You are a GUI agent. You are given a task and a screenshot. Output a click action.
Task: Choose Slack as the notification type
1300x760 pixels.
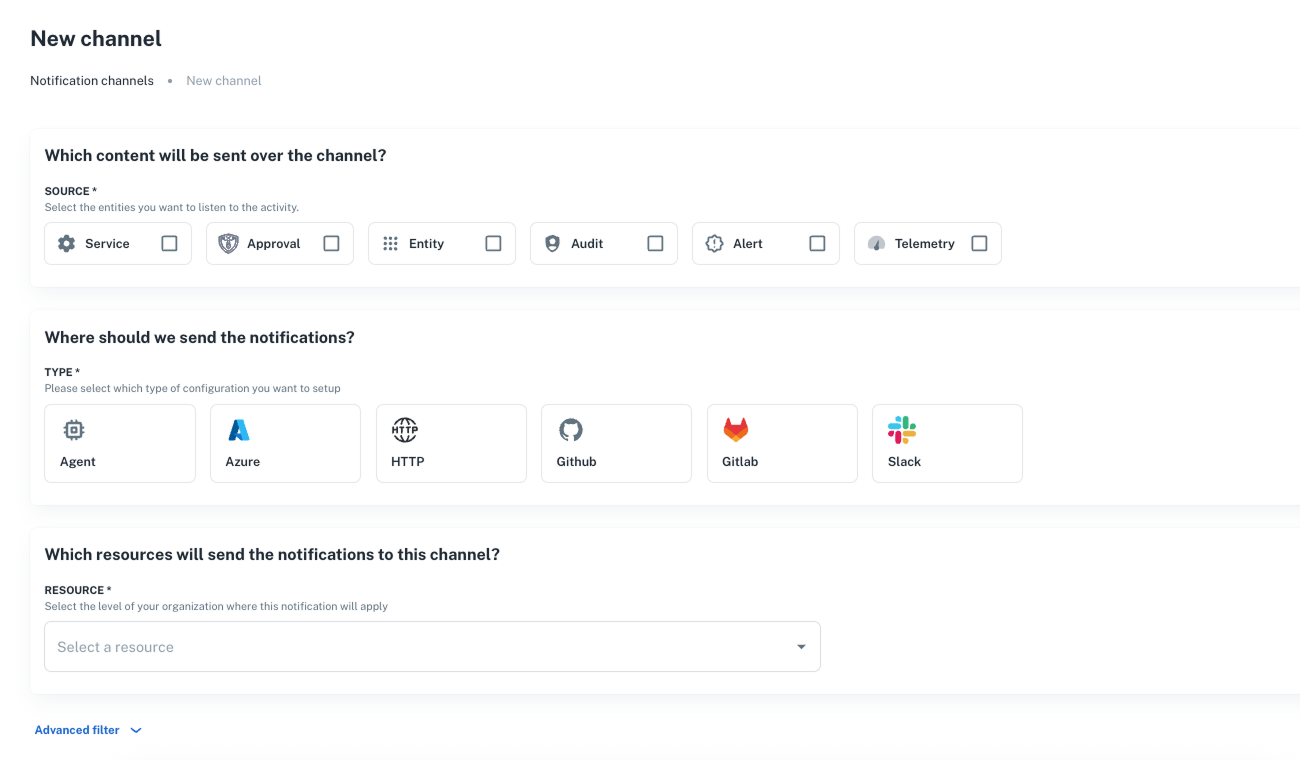(947, 443)
